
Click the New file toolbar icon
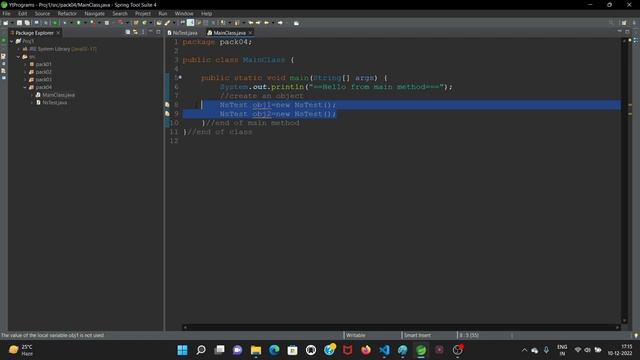click(5, 23)
